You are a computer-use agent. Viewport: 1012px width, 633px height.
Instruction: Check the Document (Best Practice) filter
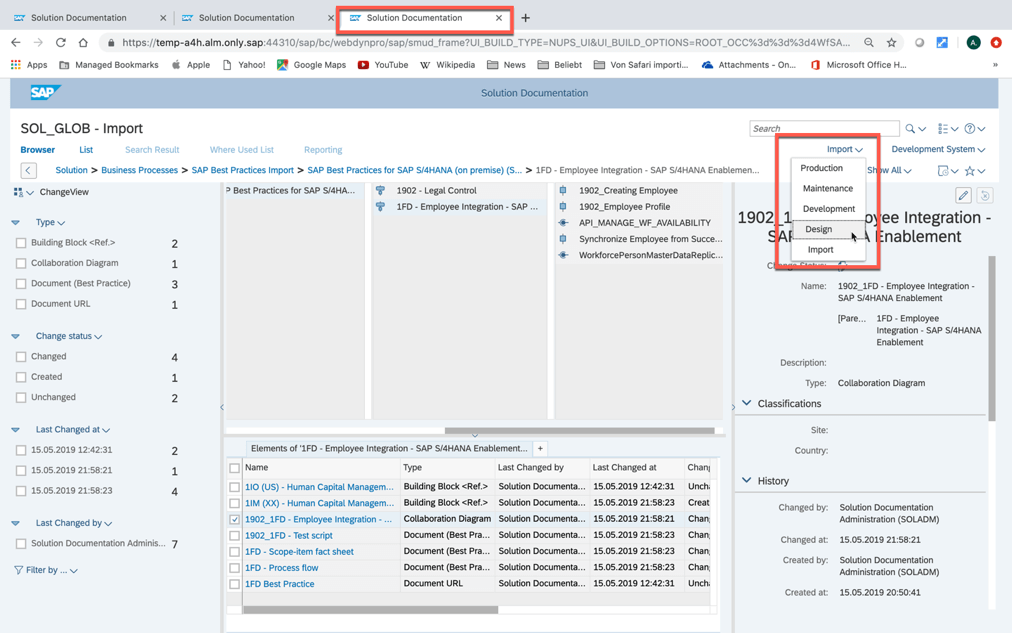tap(21, 284)
